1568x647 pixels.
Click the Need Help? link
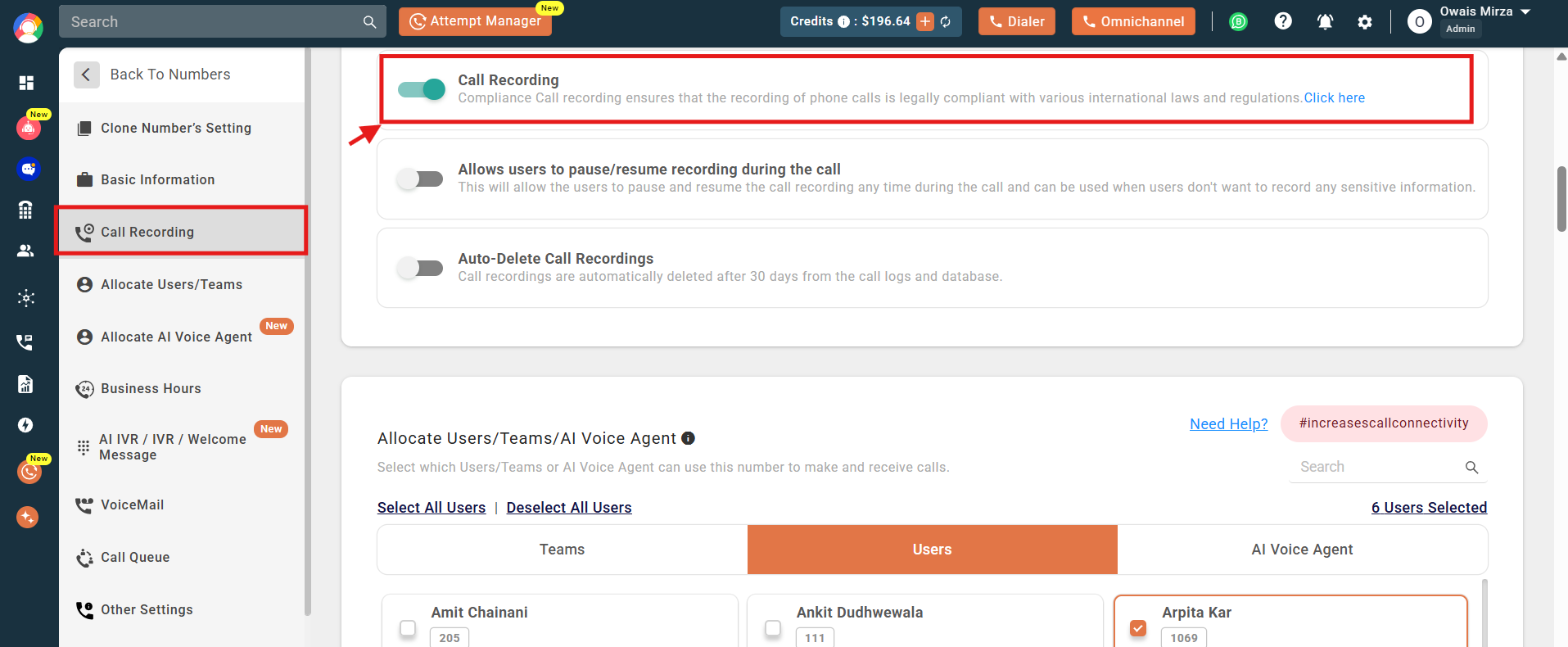1229,423
